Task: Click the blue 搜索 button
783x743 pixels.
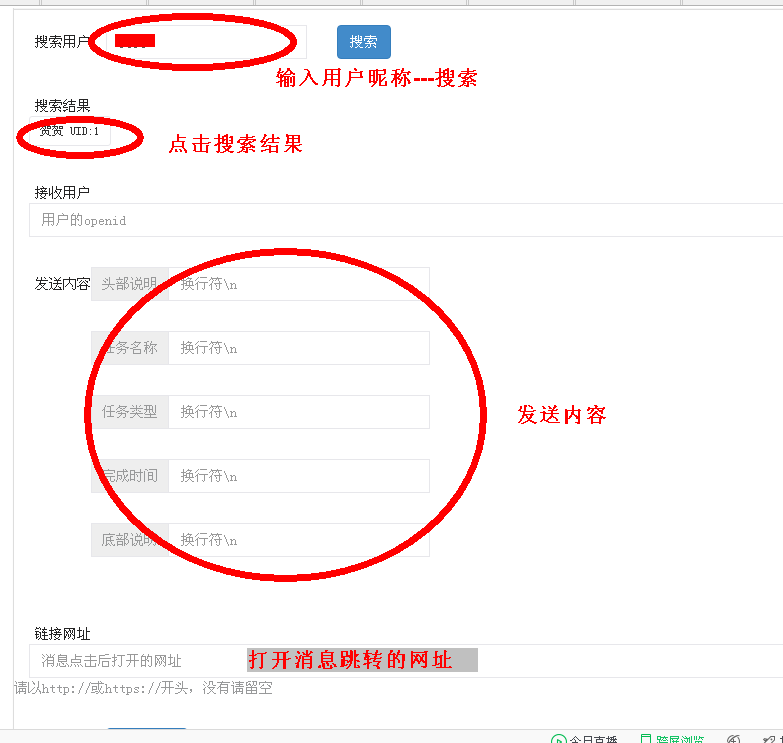Action: point(363,42)
